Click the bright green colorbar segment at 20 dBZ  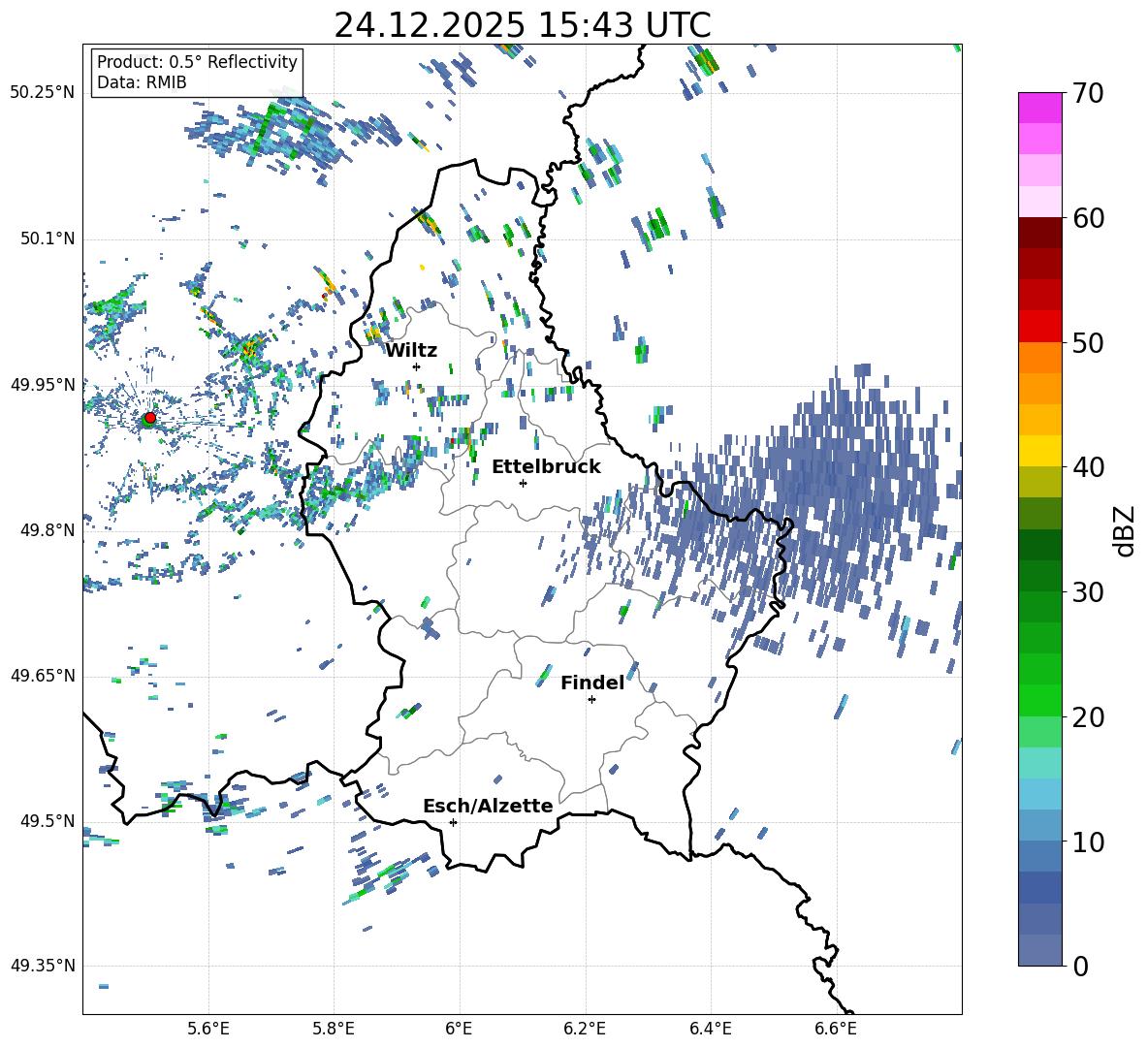pos(1039,700)
